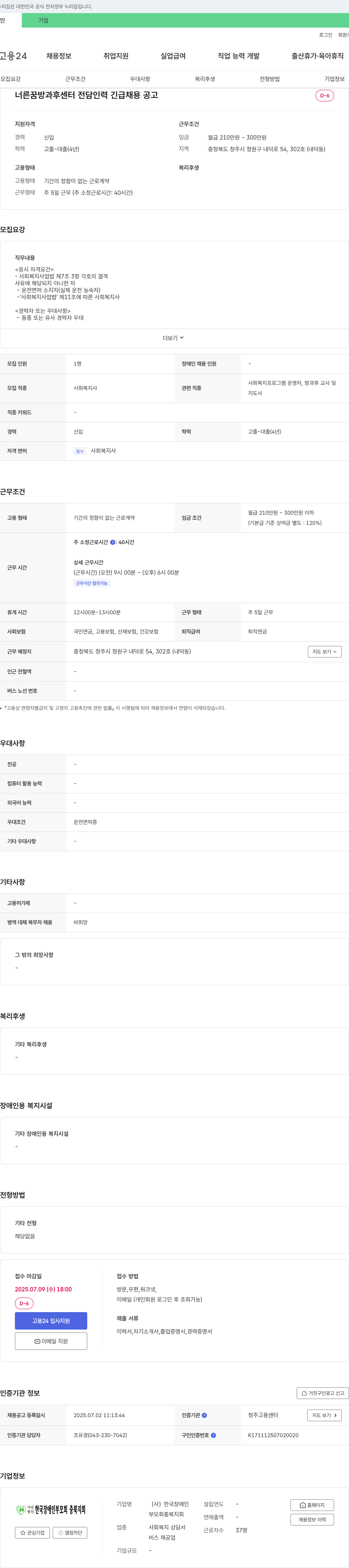Screen dimensions: 349x1568
Task: Jump to 모집요강 section tab
Action: coord(10,79)
